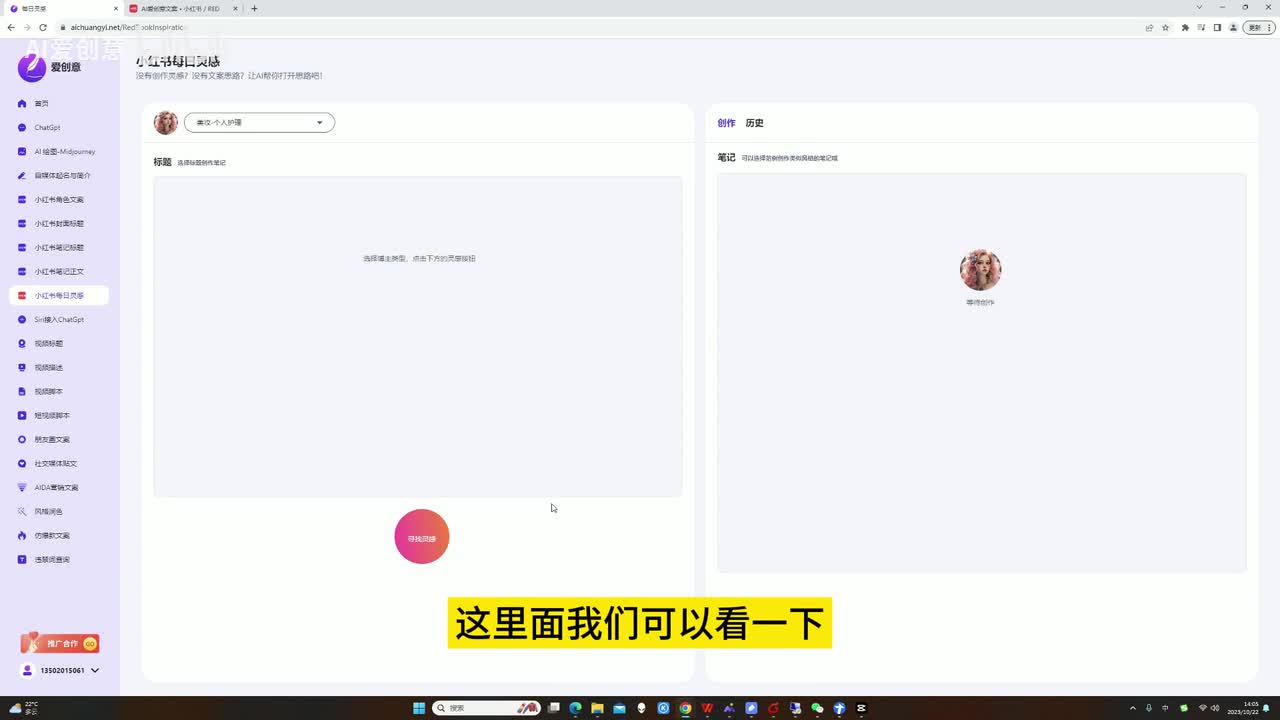1280x720 pixels.
Task: Click the ChatGpt sidebar icon
Action: pos(22,128)
